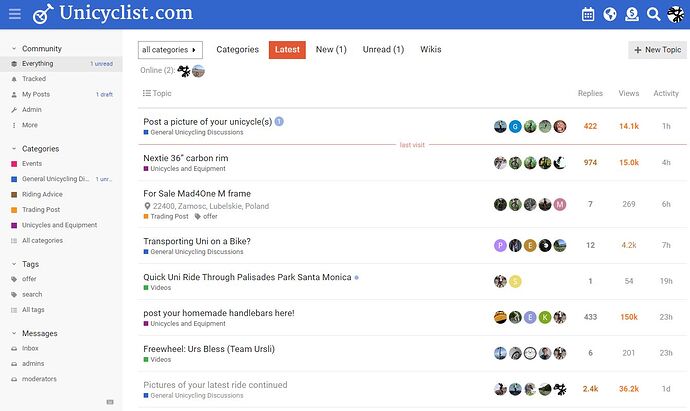Open the donation dollar icon
Screen dimensions: 690x411
632,14
